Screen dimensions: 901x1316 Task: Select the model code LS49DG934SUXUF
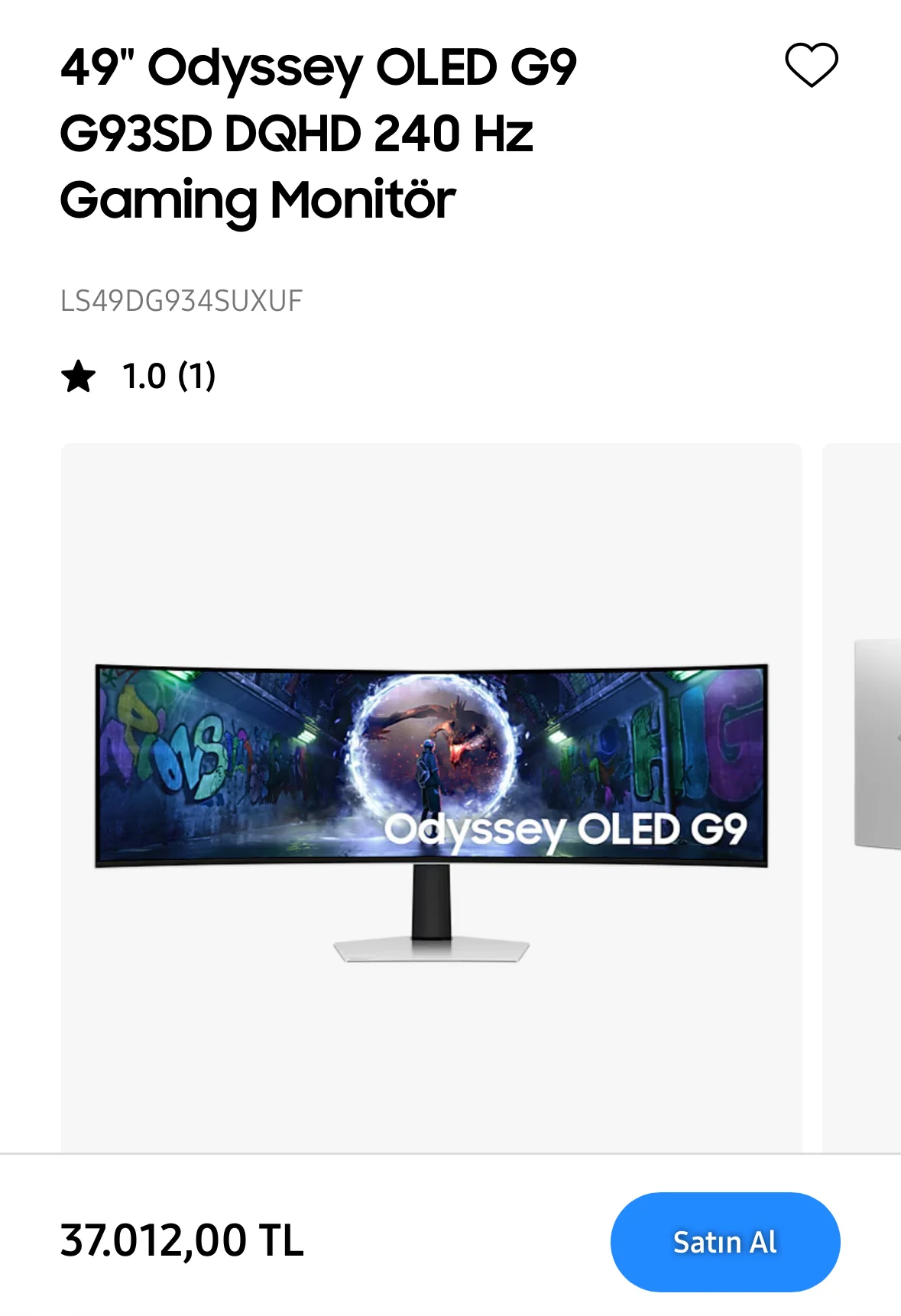tap(182, 301)
